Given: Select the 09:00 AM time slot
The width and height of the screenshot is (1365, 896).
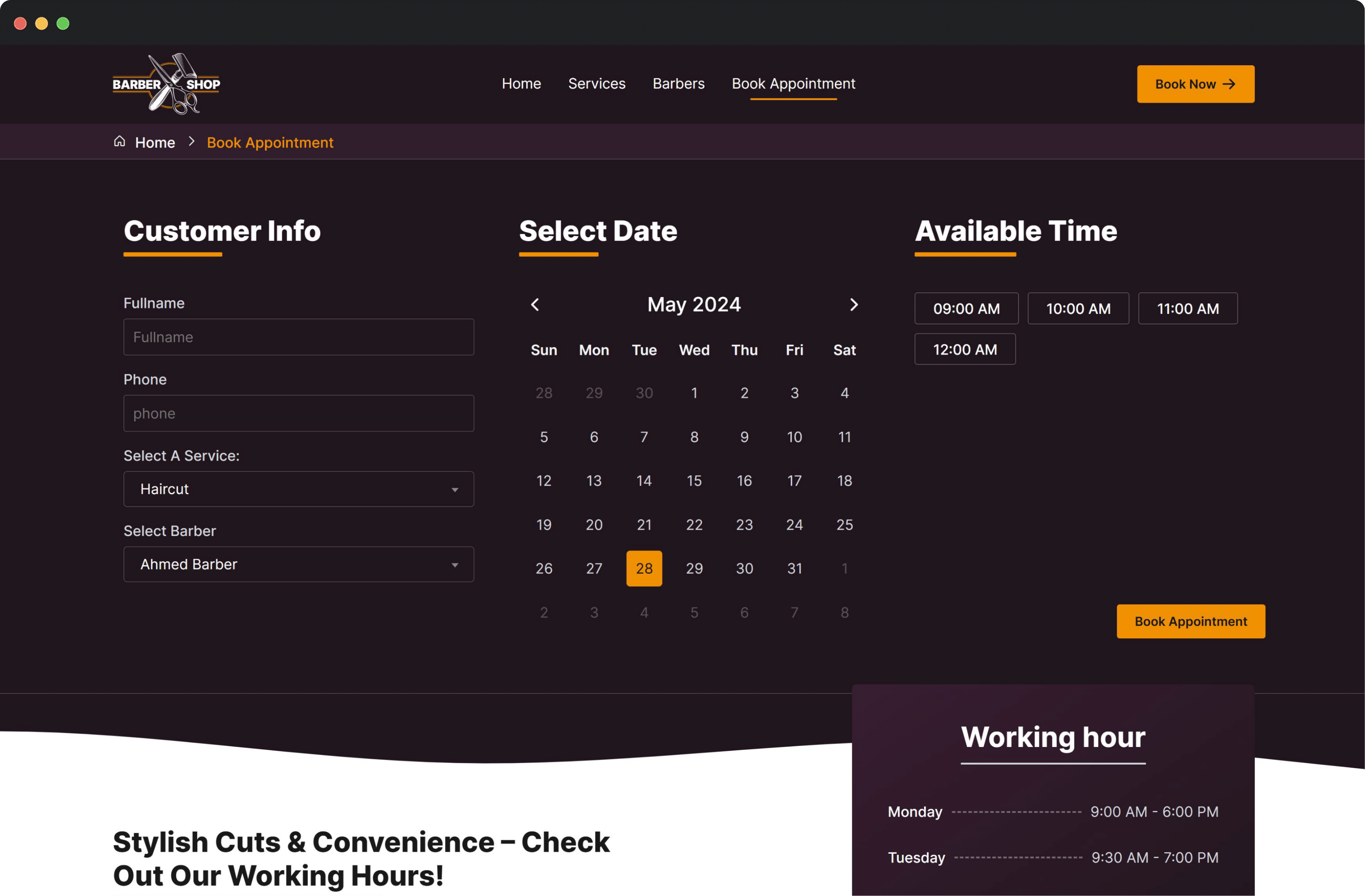Looking at the screenshot, I should pyautogui.click(x=967, y=308).
